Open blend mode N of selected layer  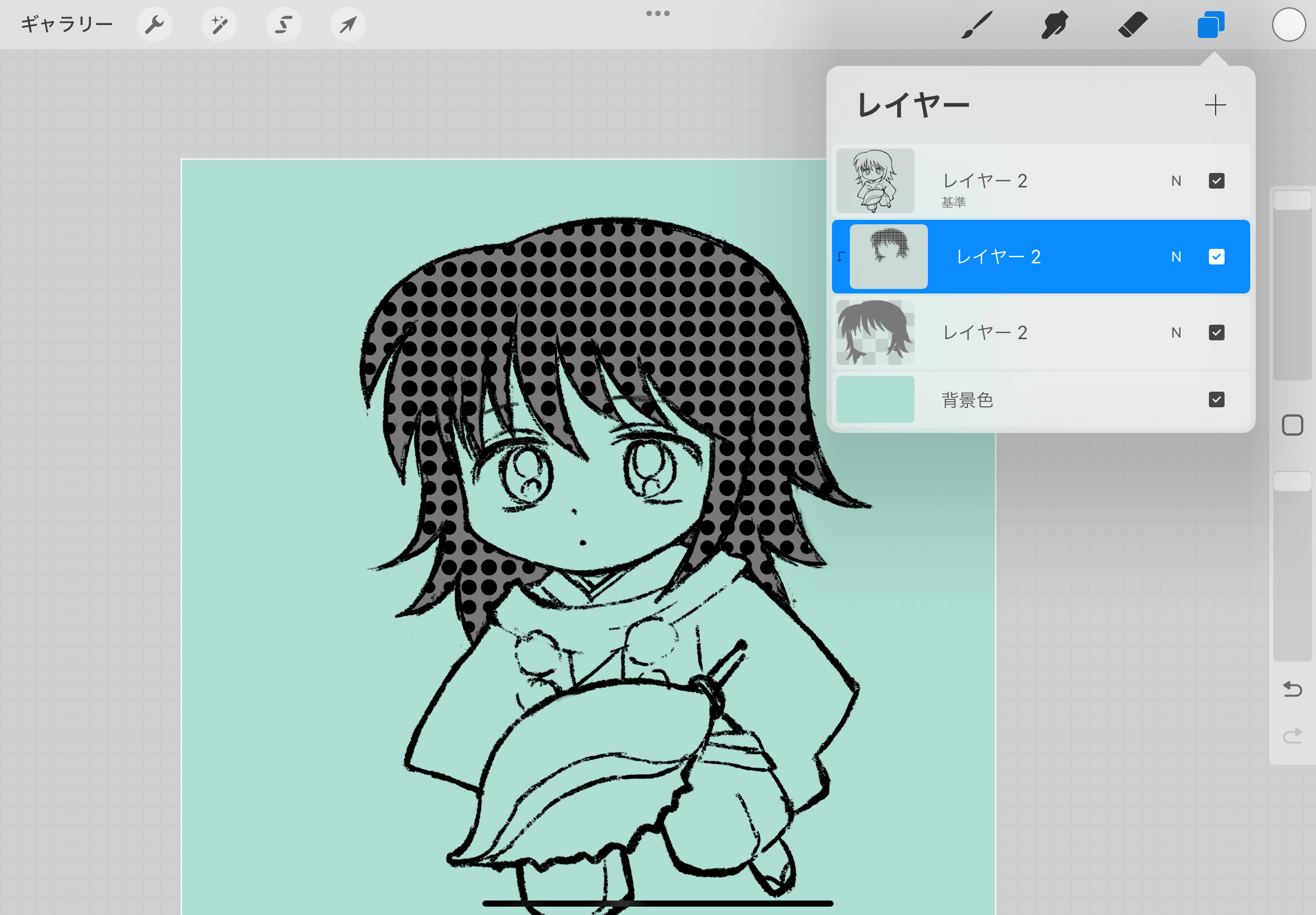1175,257
